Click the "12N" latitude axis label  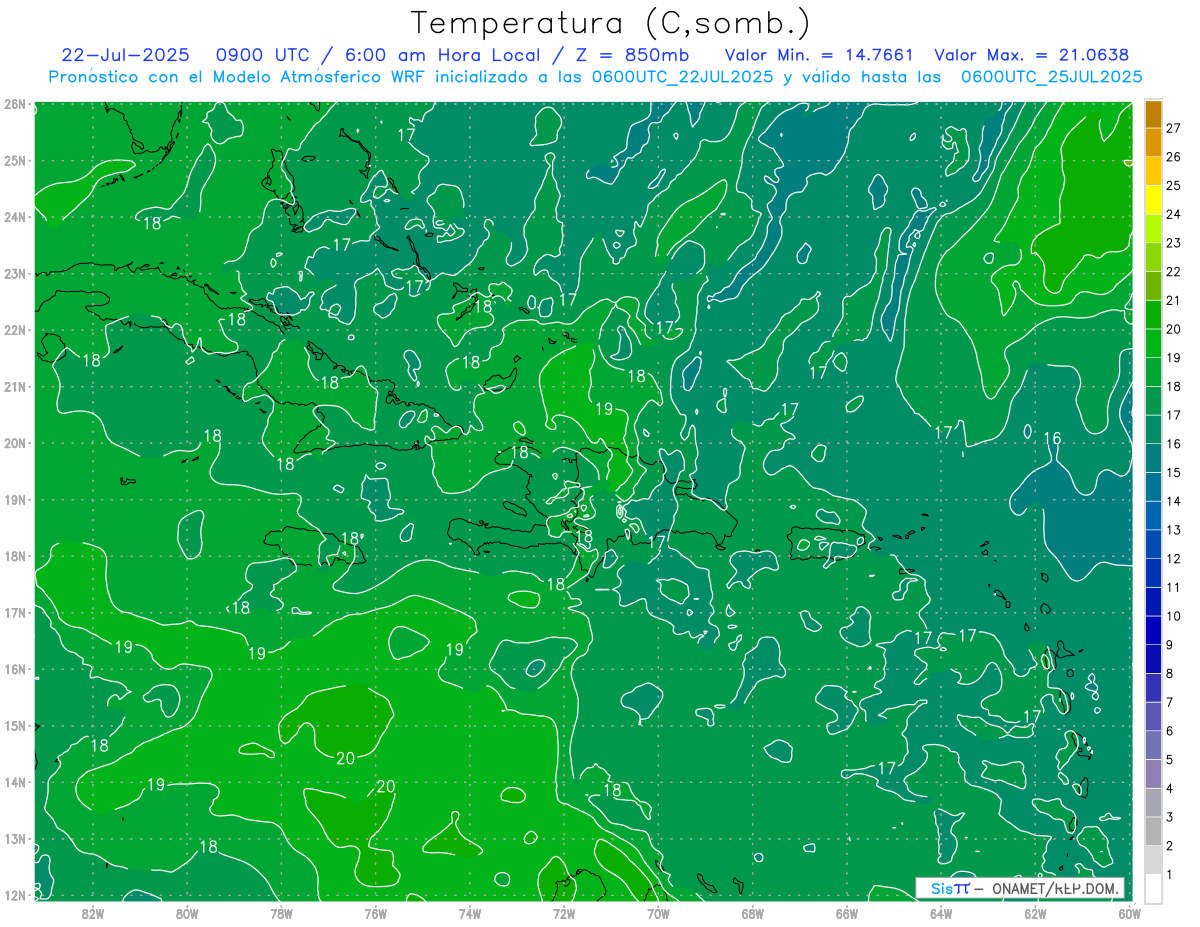coord(14,895)
